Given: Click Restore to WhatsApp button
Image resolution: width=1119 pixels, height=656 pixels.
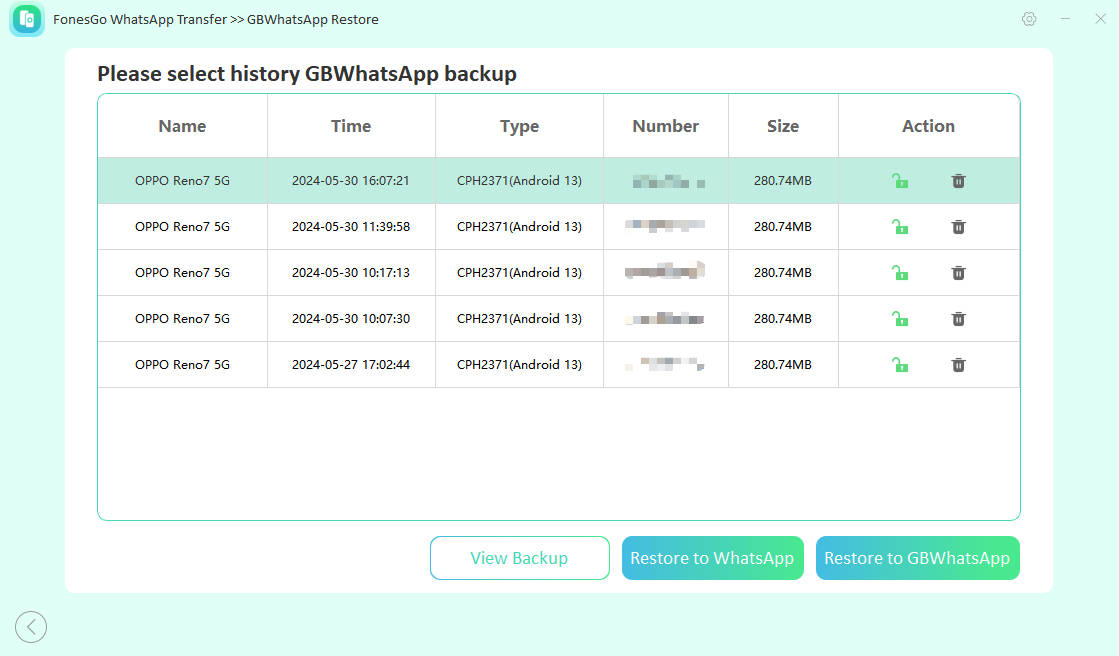Looking at the screenshot, I should [712, 558].
